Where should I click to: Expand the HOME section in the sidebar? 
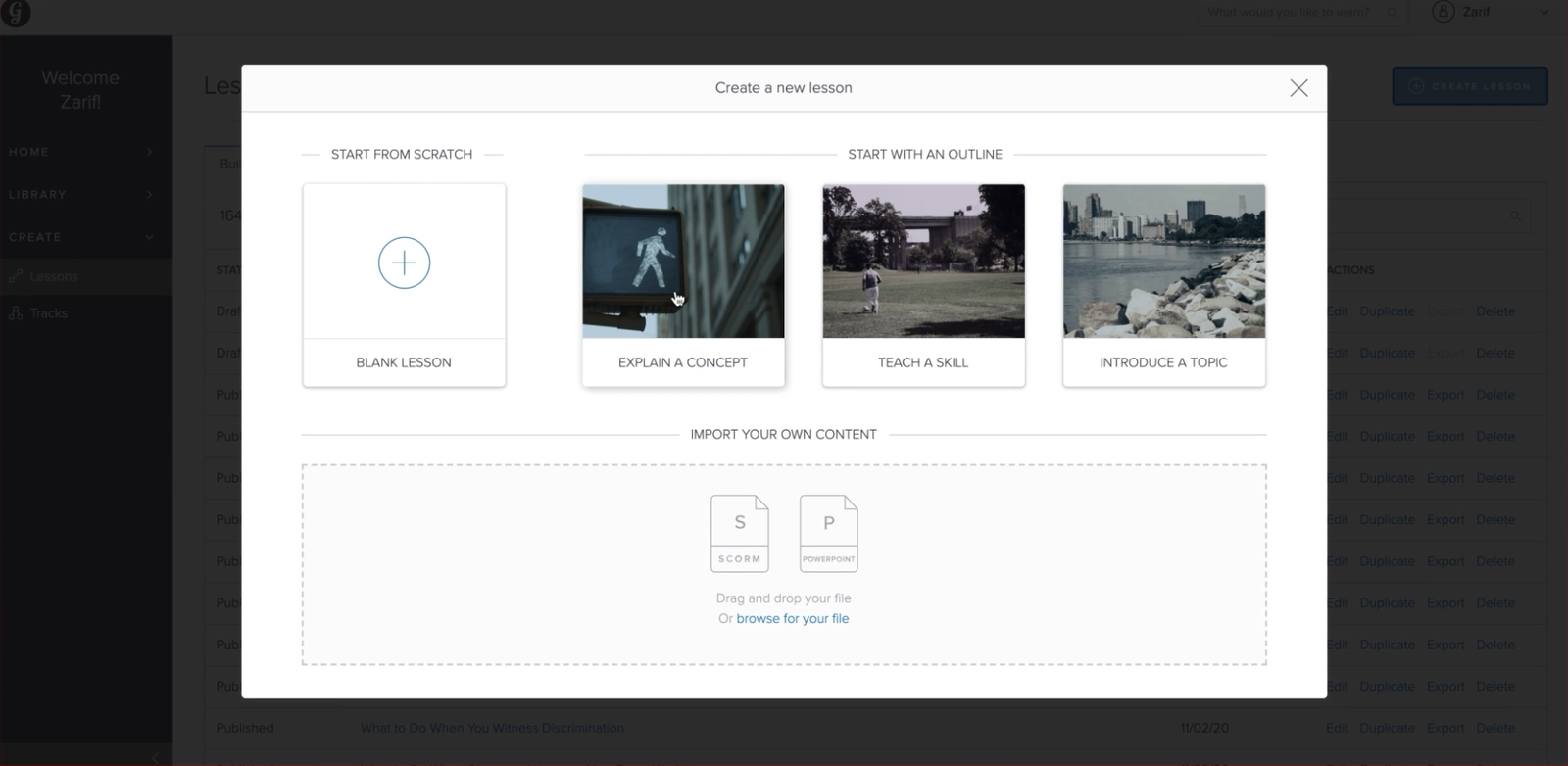coord(80,152)
